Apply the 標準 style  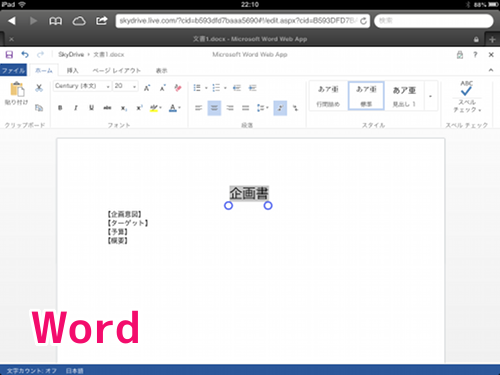tap(366, 96)
